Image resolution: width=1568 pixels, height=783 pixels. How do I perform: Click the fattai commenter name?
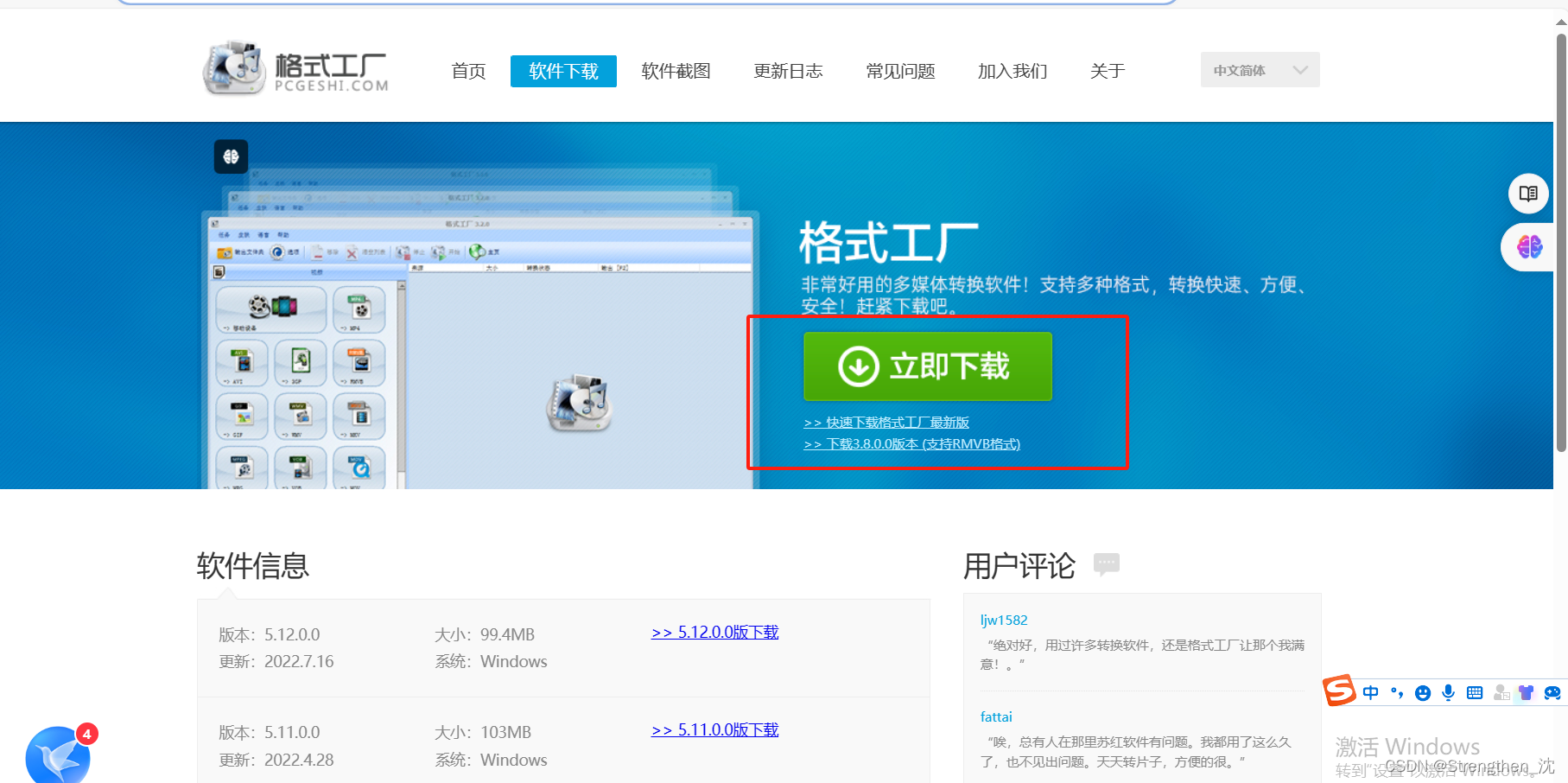point(996,717)
